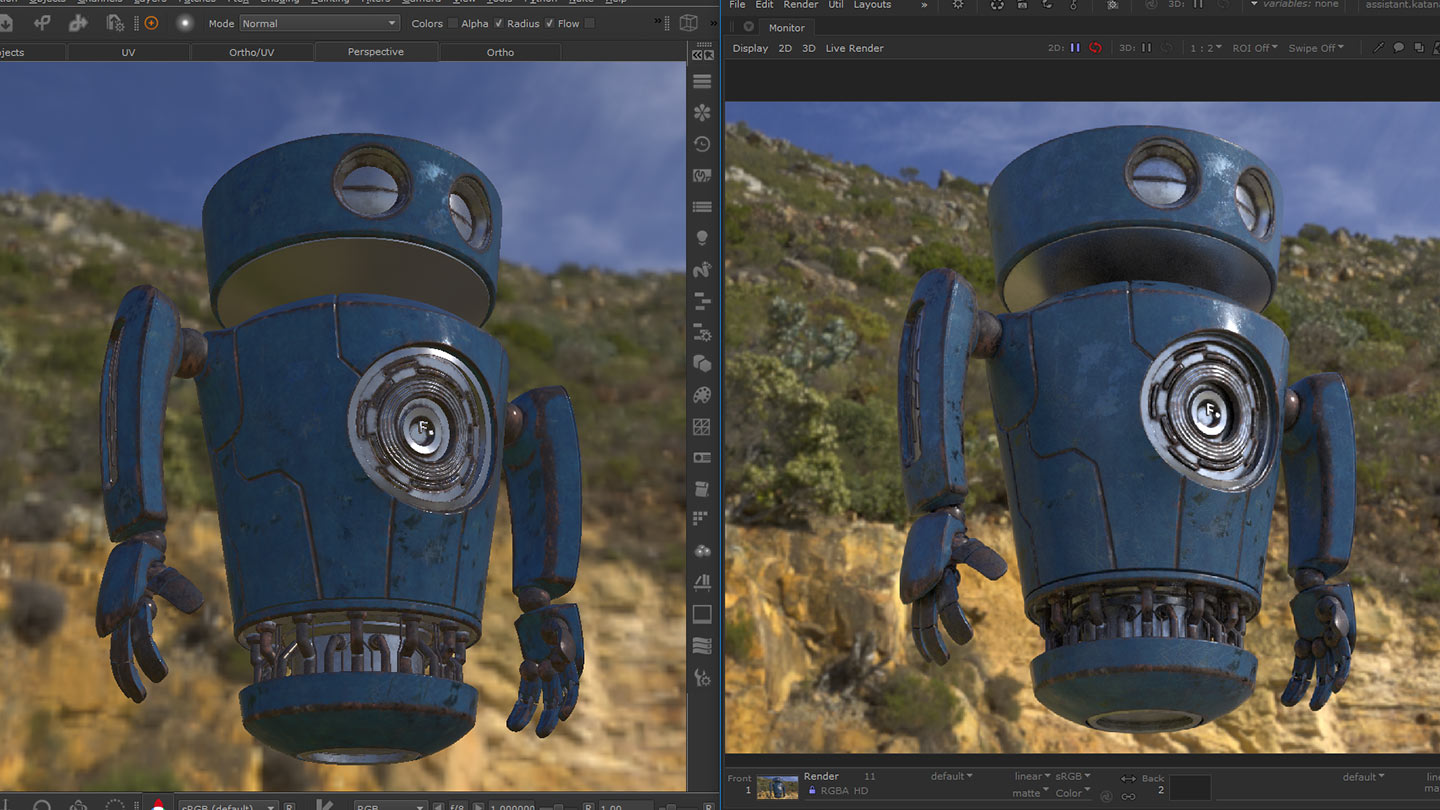The height and width of the screenshot is (810, 1440).
Task: Expand the Katana menu overflow chevron
Action: tap(924, 5)
